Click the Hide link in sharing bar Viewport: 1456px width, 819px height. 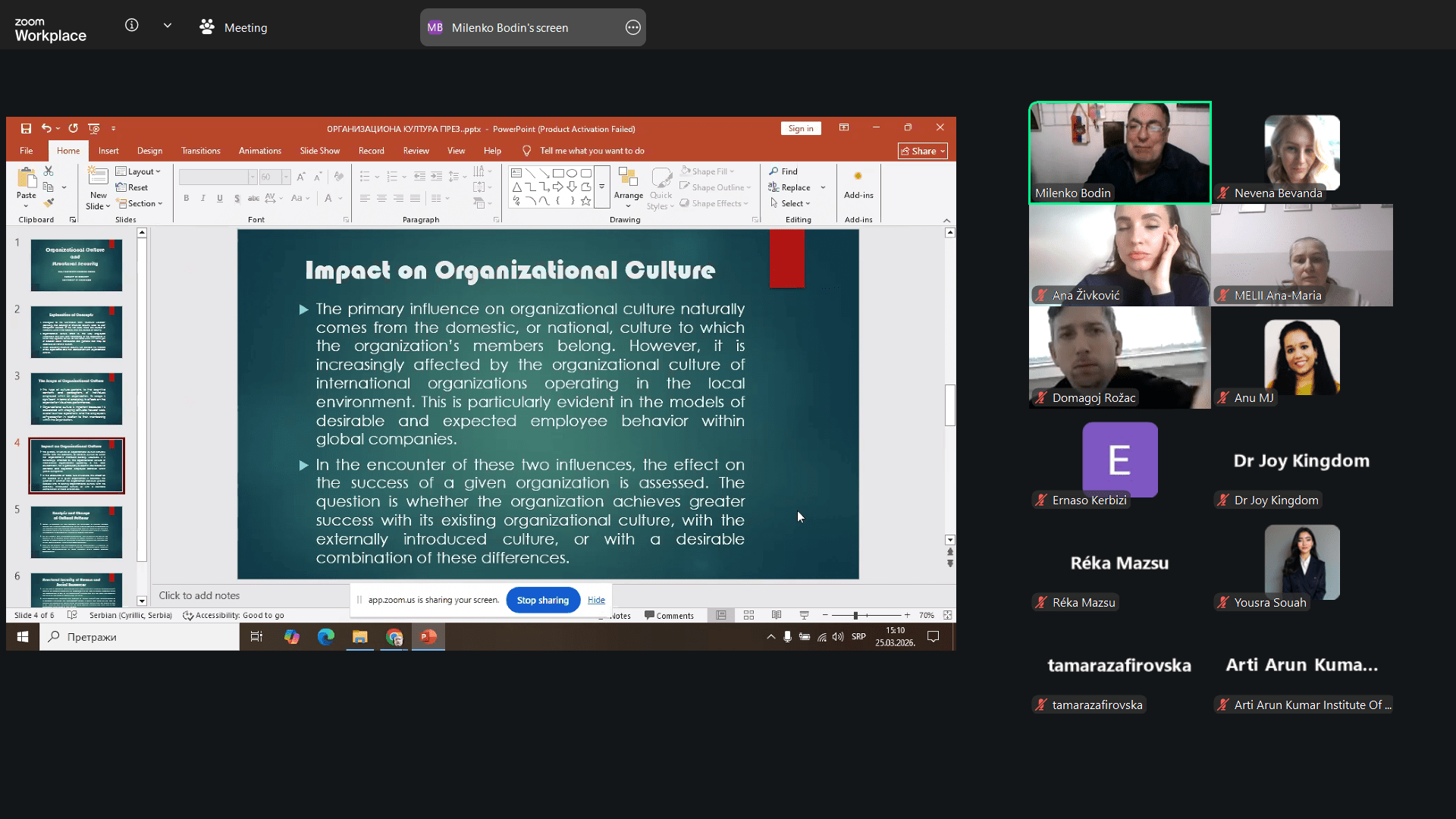(596, 600)
